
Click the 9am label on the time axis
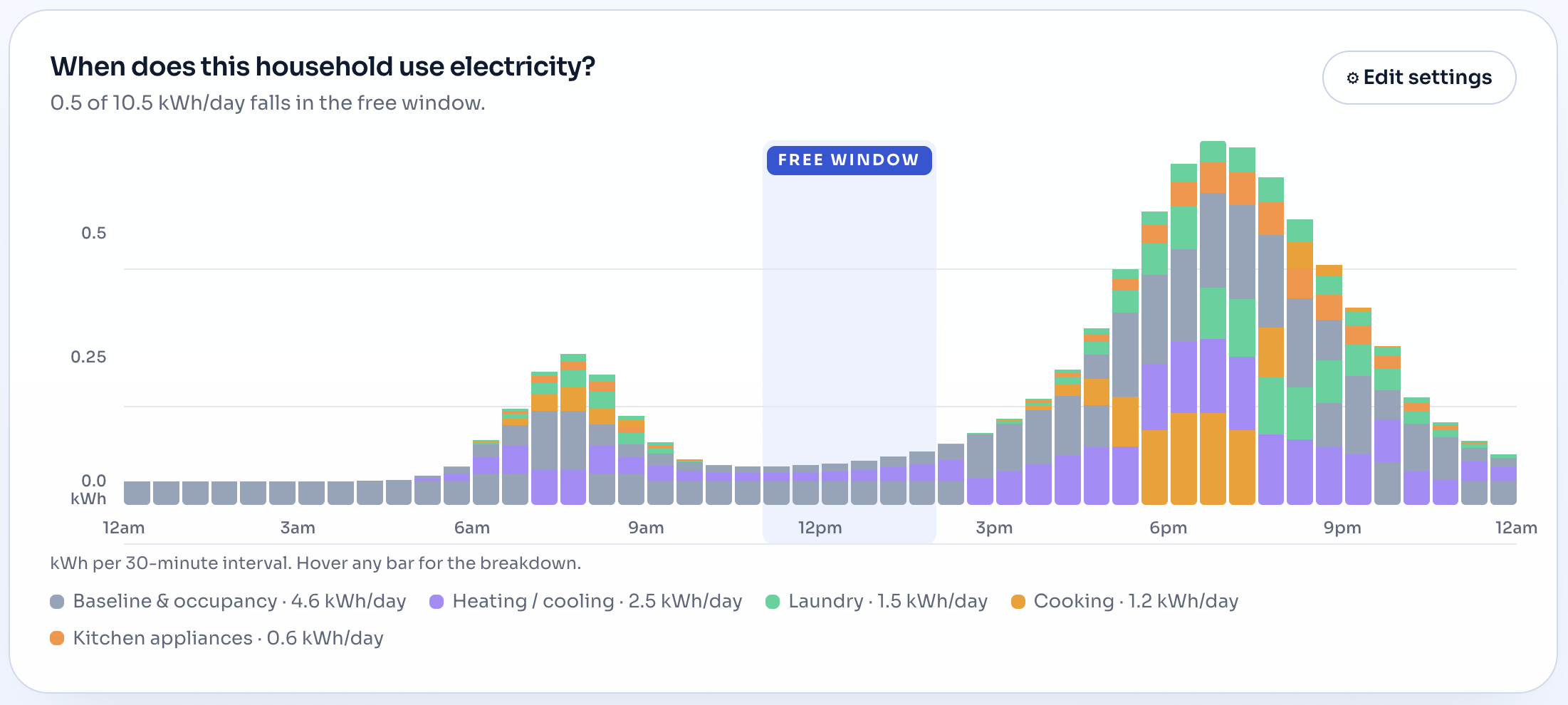pyautogui.click(x=646, y=528)
